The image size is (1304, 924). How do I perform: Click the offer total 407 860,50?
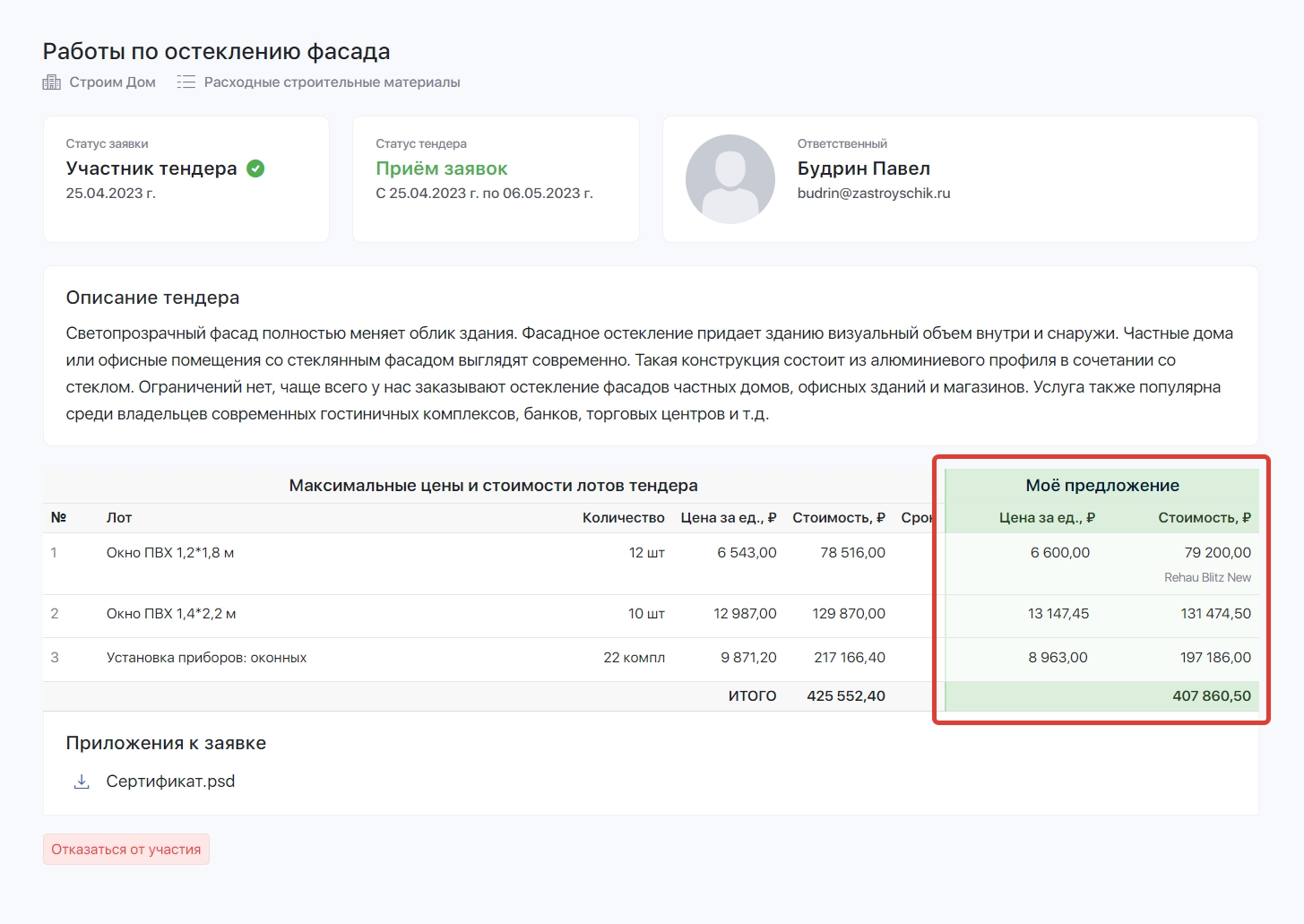tap(1211, 696)
